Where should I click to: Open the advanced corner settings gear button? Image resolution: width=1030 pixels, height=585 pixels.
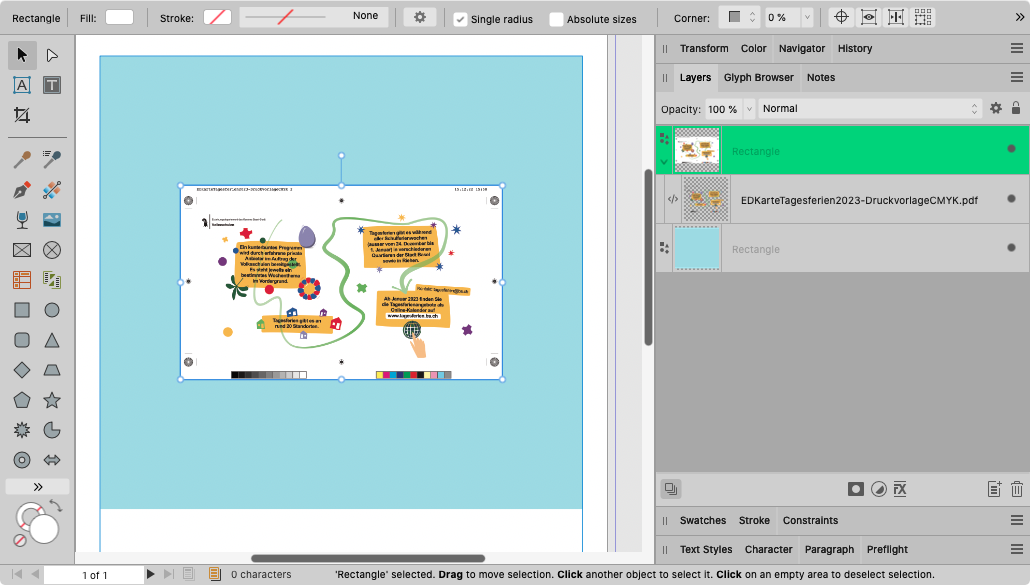[x=419, y=17]
